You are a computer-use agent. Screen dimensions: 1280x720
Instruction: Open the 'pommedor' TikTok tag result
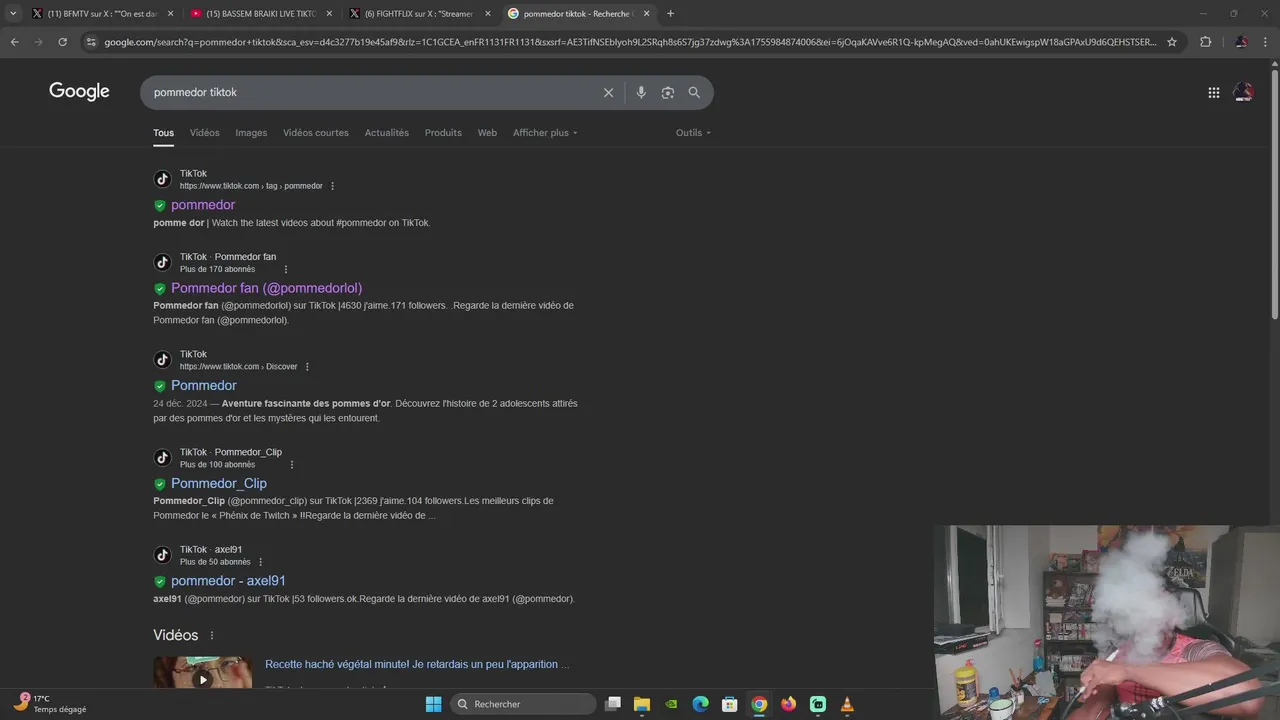click(203, 205)
